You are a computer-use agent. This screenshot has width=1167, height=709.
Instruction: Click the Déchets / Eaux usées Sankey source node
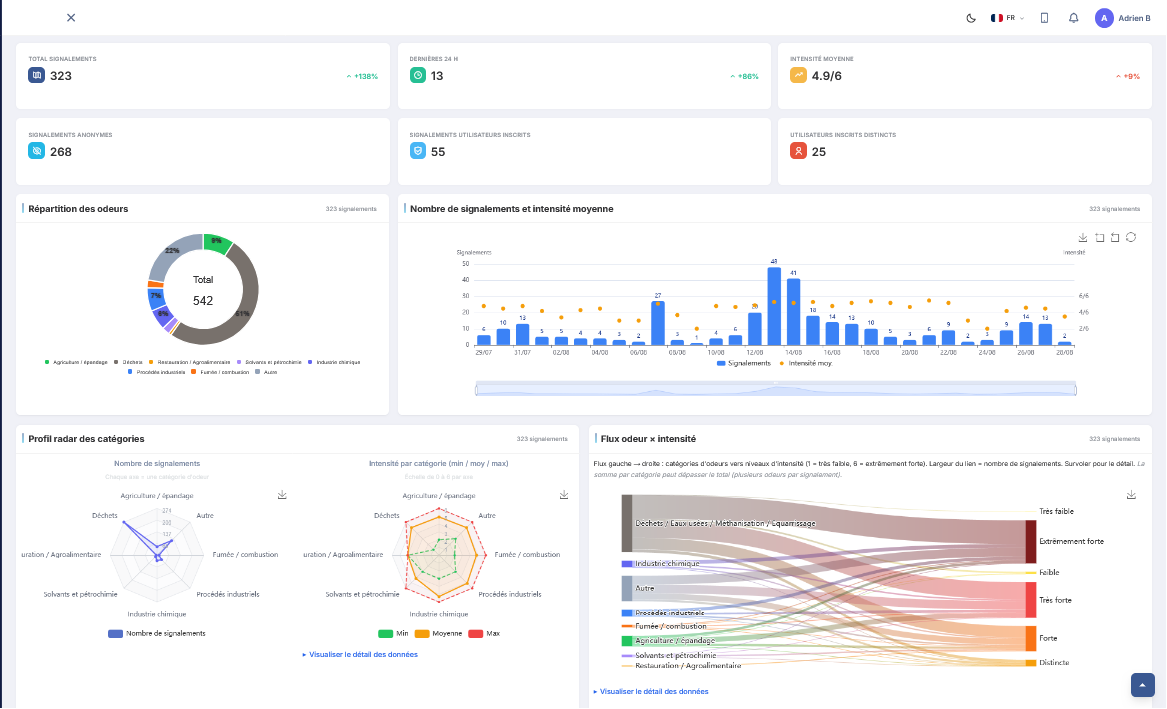point(627,523)
